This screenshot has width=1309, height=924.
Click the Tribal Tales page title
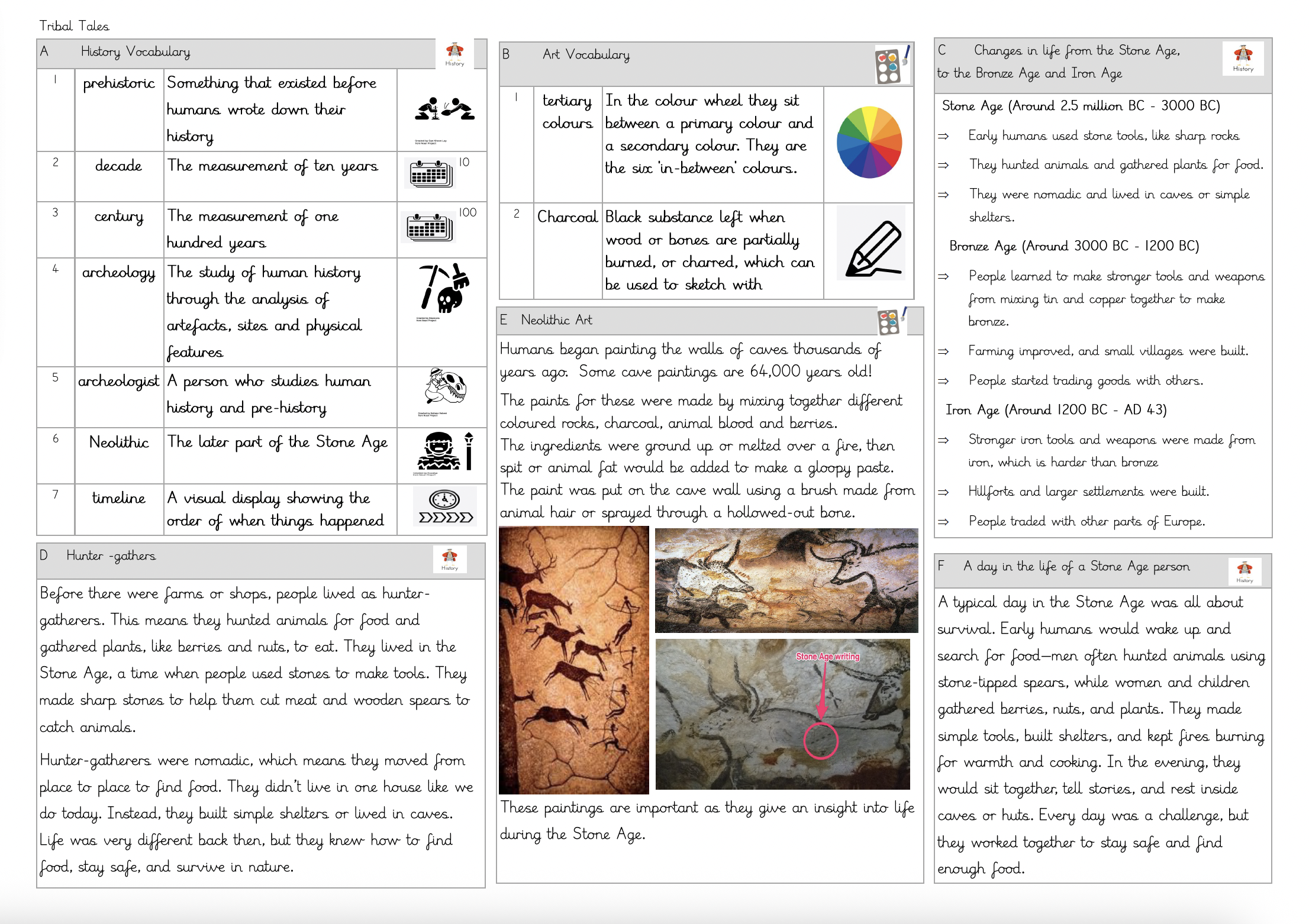[74, 26]
